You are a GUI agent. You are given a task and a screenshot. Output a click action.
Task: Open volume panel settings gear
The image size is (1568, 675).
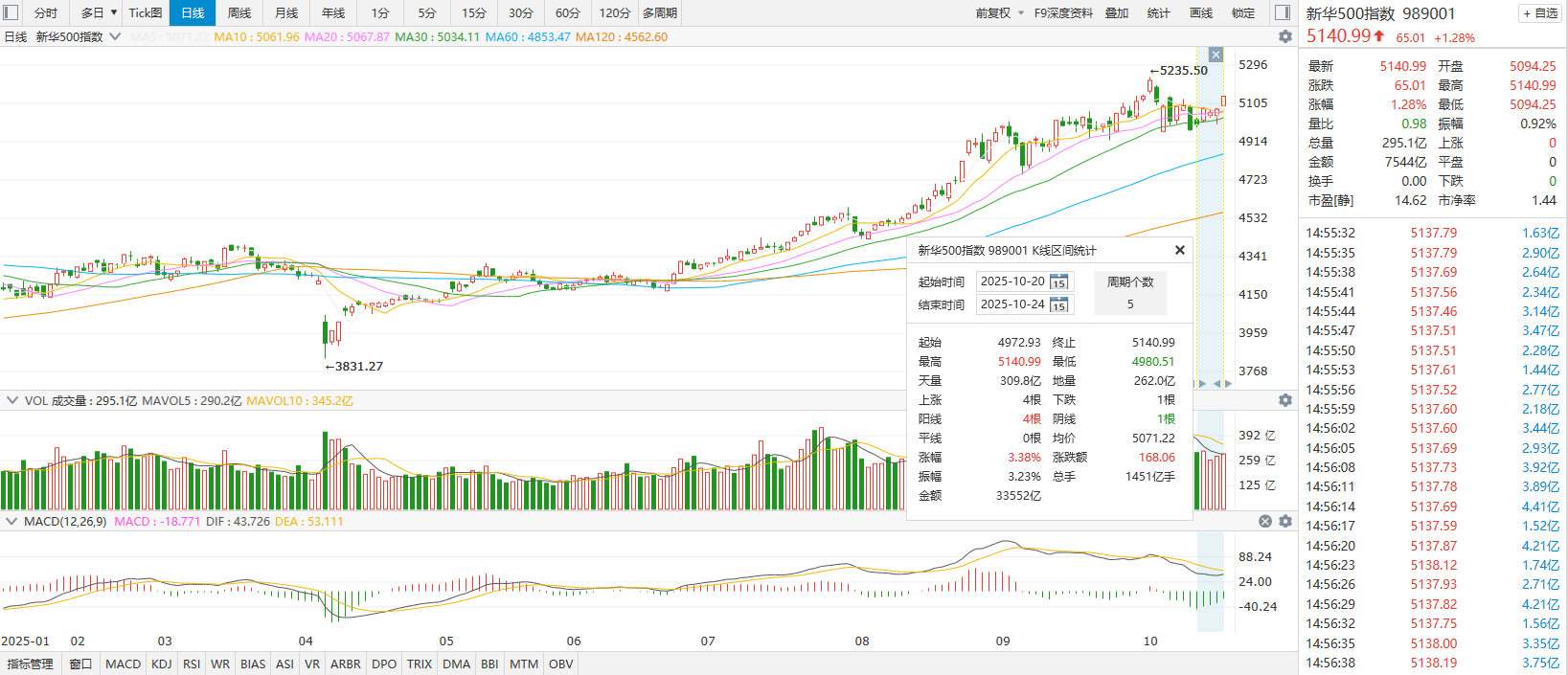click(x=1285, y=400)
